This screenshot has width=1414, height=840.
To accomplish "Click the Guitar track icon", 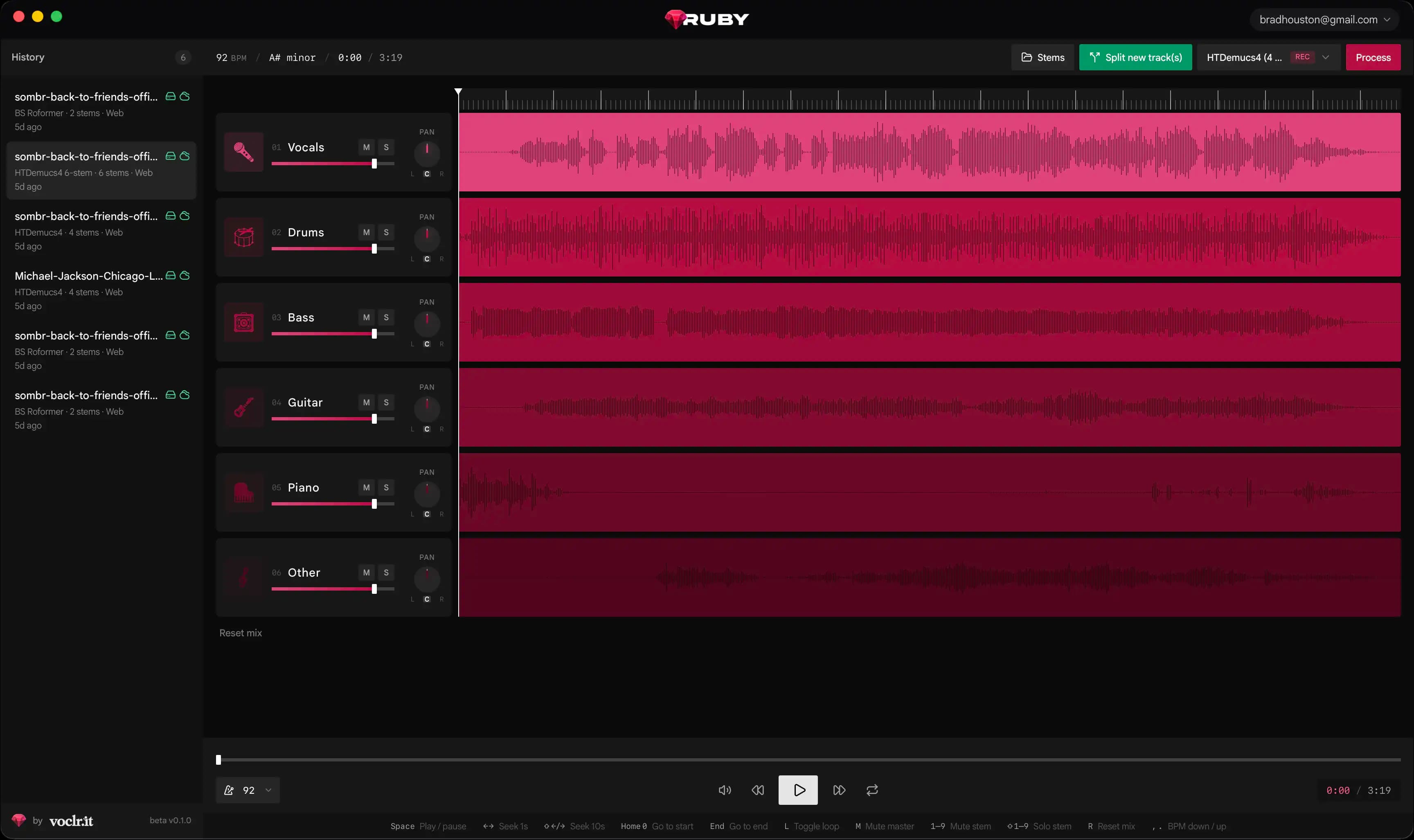I will pos(243,407).
